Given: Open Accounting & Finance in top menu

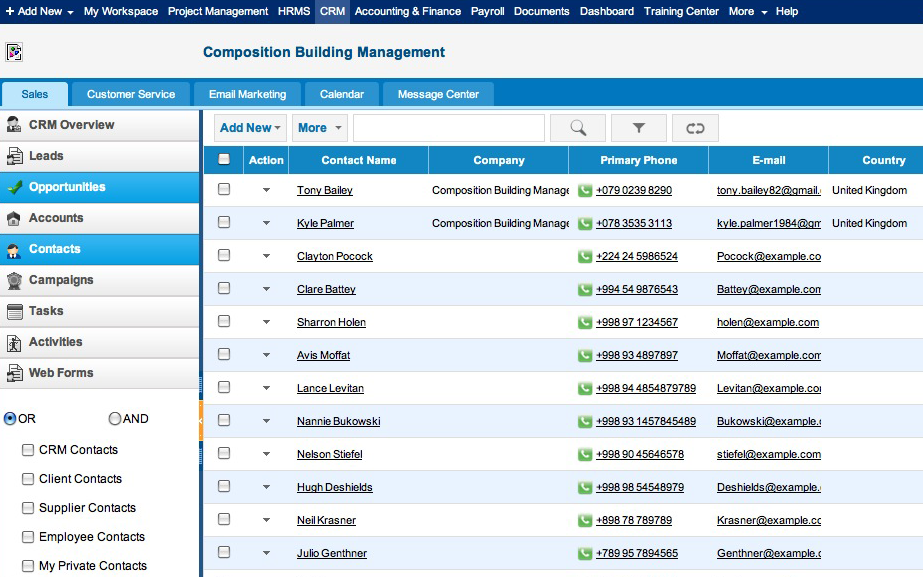Looking at the screenshot, I should tap(407, 11).
